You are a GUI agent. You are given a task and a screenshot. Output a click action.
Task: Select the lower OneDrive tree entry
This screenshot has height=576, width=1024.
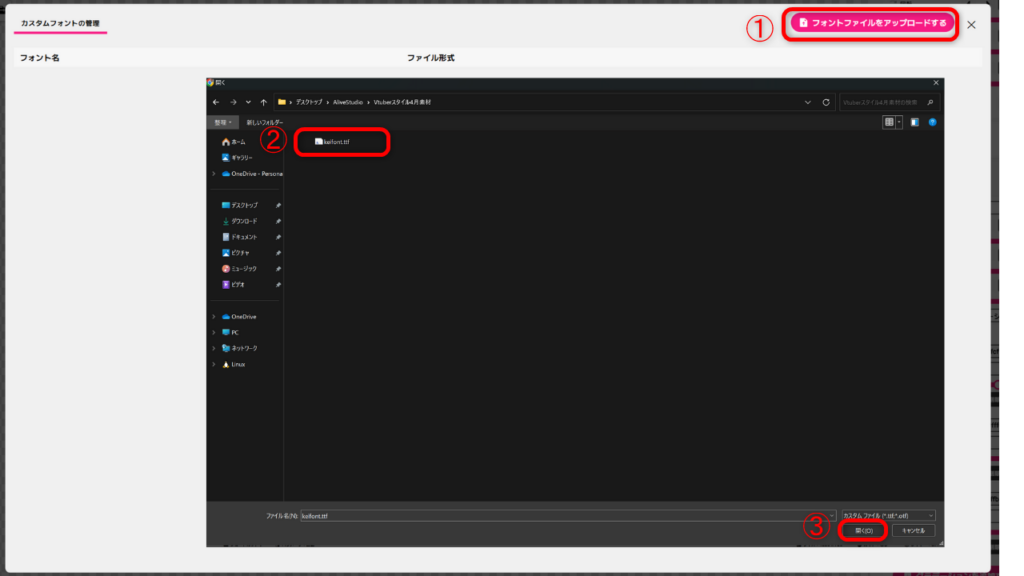point(239,317)
